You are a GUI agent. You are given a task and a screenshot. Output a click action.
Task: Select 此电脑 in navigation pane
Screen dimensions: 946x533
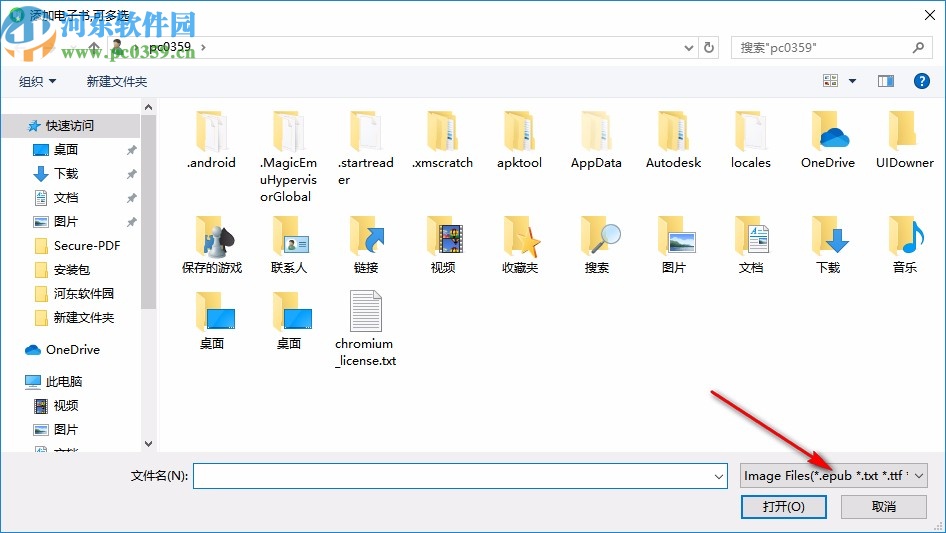[x=64, y=381]
